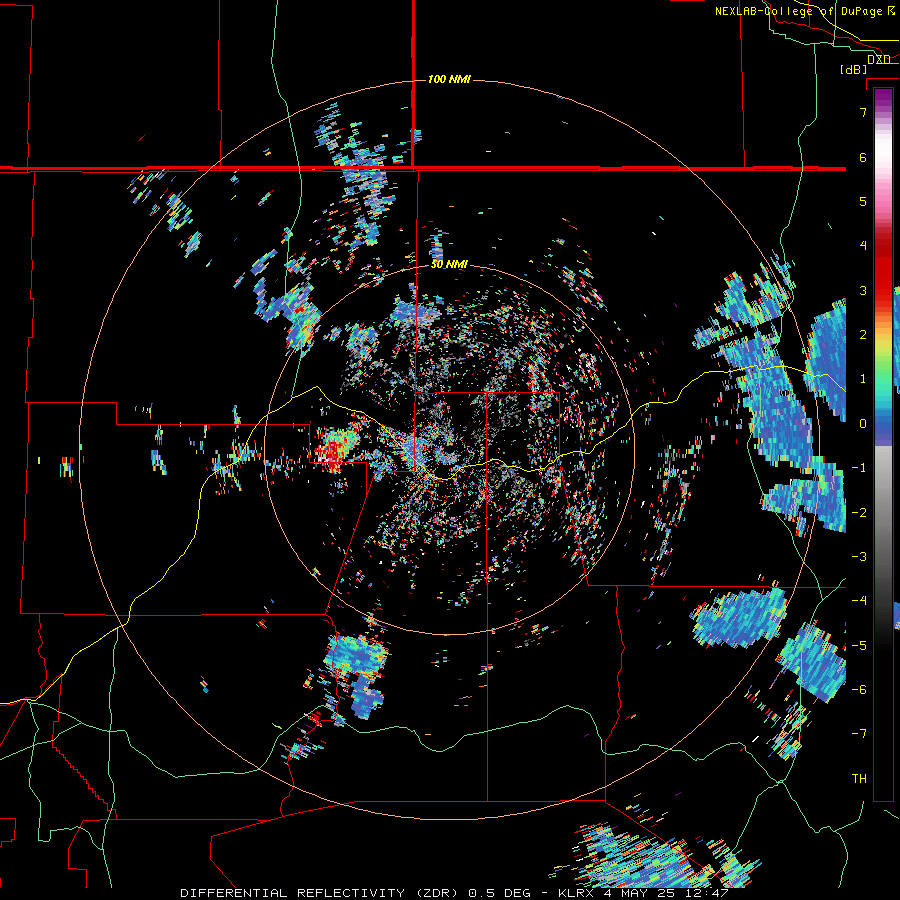This screenshot has height=900, width=900.
Task: Click the NEXLAB-College of DuPage credit text
Action: click(x=799, y=11)
